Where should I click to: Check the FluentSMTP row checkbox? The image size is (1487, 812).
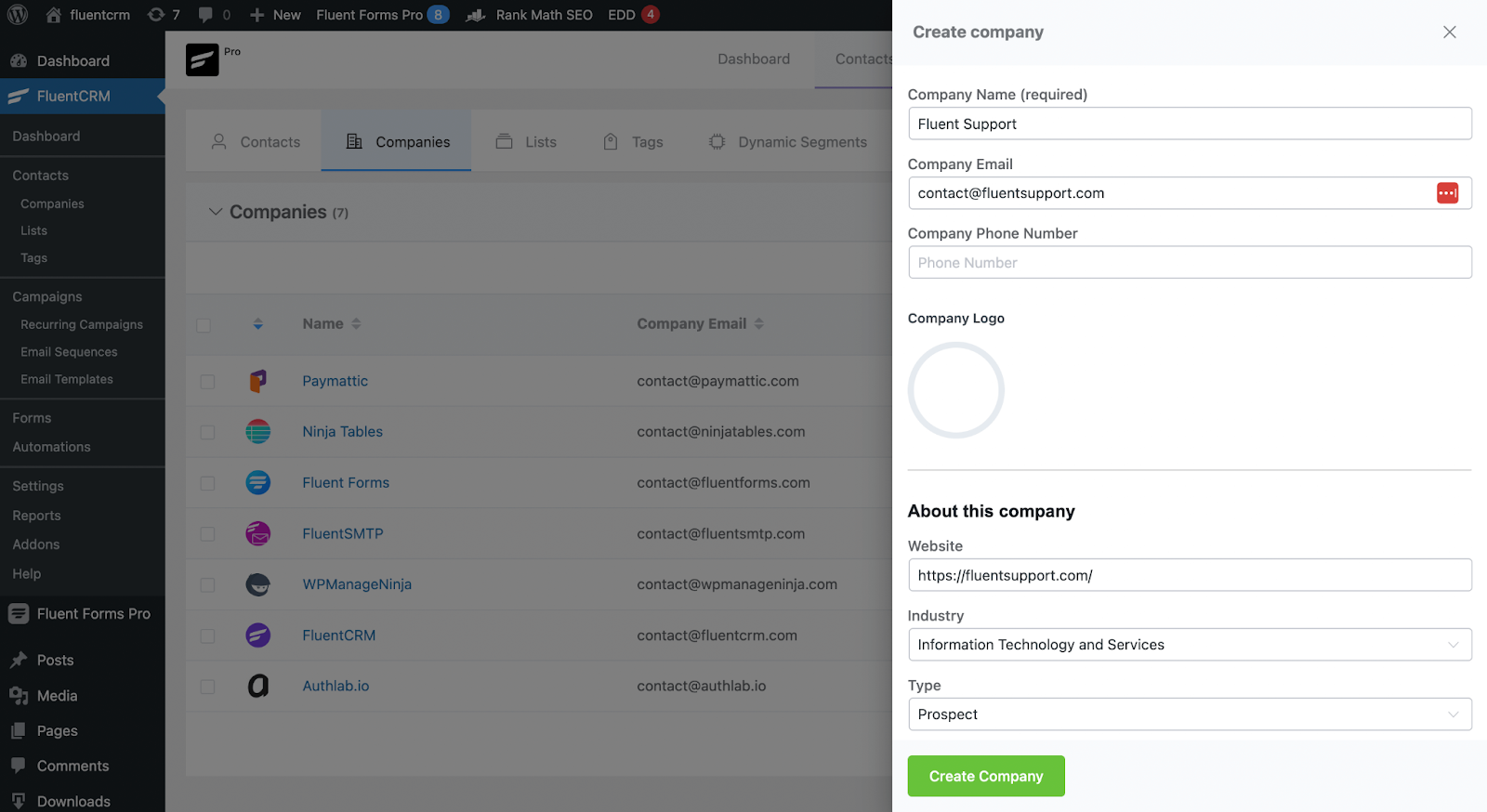click(207, 534)
